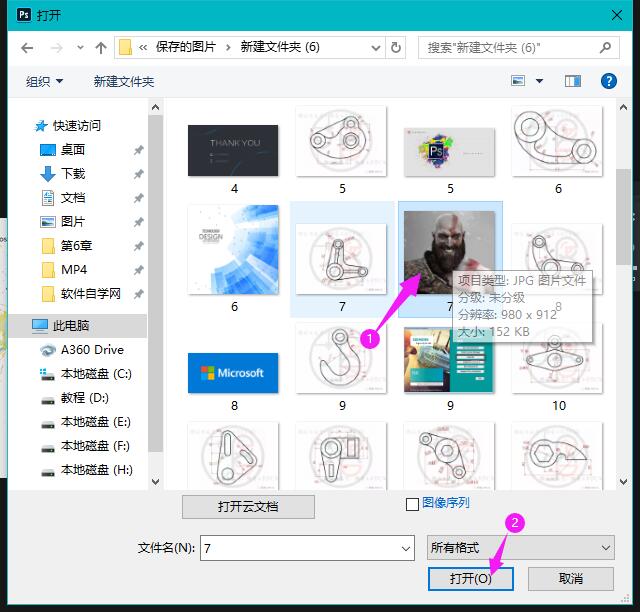Image resolution: width=640 pixels, height=612 pixels.
Task: Open the 组织 menu
Action: [x=44, y=81]
